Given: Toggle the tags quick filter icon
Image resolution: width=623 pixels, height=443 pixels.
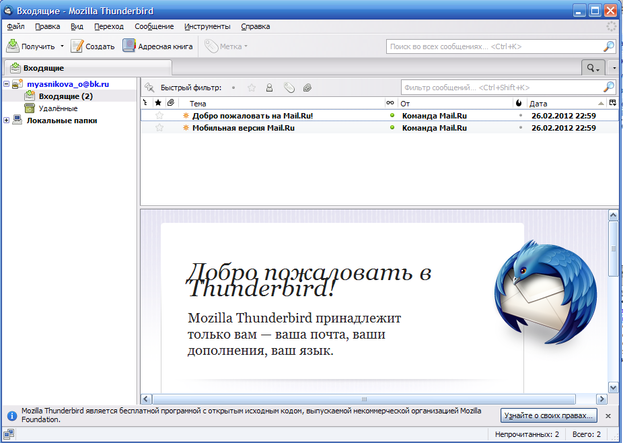Looking at the screenshot, I should click(289, 88).
